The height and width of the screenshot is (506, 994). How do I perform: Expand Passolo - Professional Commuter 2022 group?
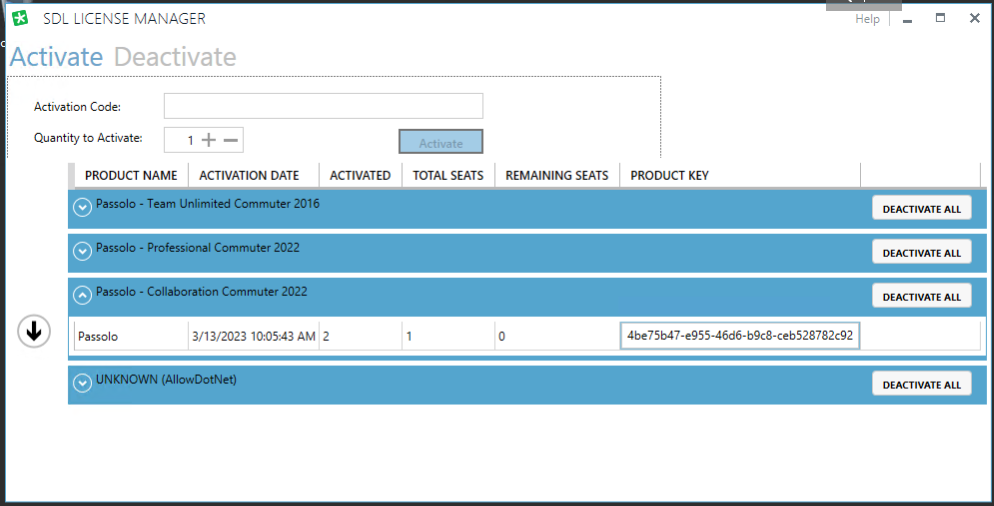click(82, 251)
